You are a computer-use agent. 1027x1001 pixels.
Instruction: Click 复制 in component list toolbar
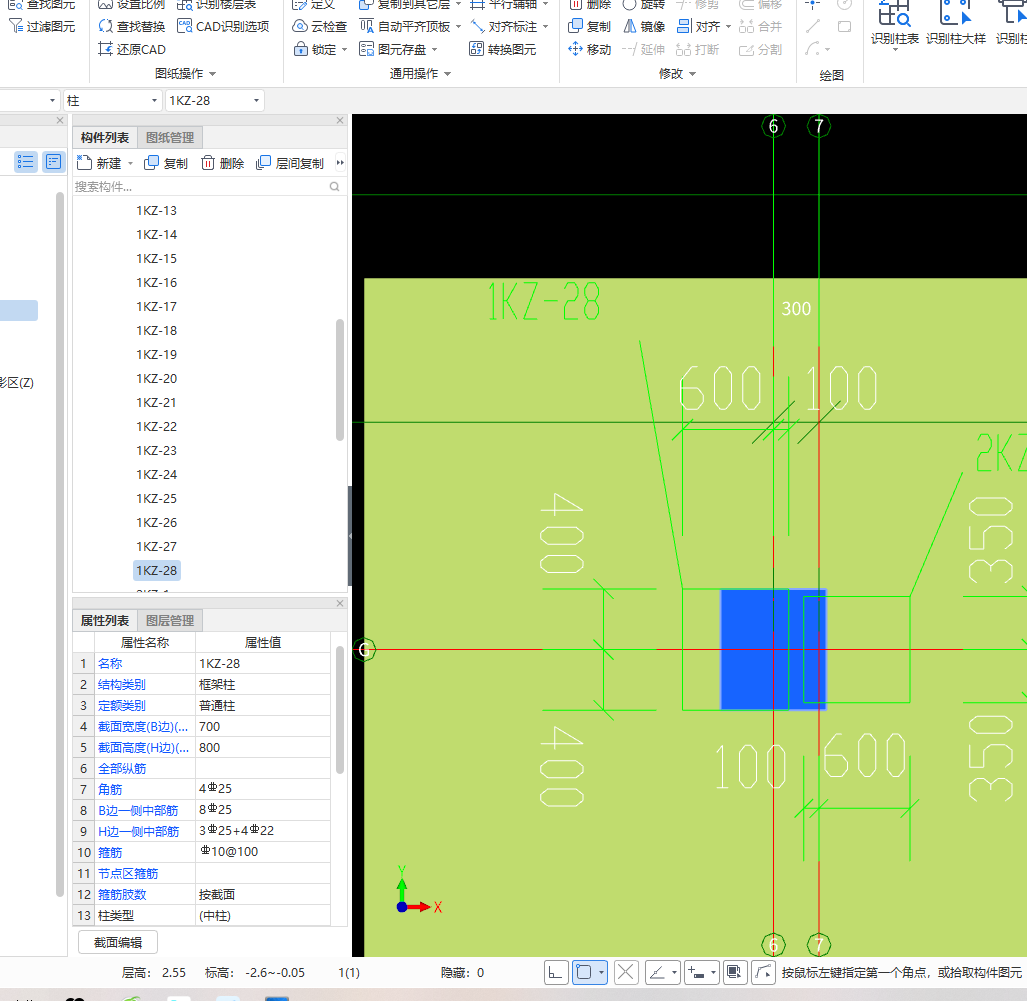166,163
